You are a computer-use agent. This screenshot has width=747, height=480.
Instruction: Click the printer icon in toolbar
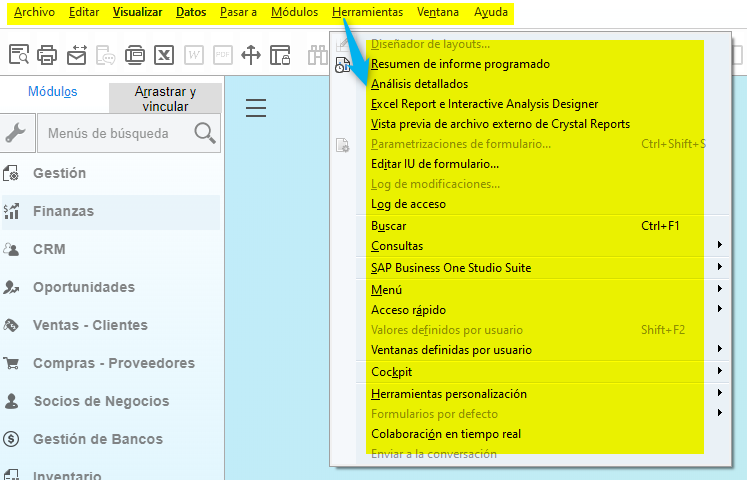[x=47, y=55]
